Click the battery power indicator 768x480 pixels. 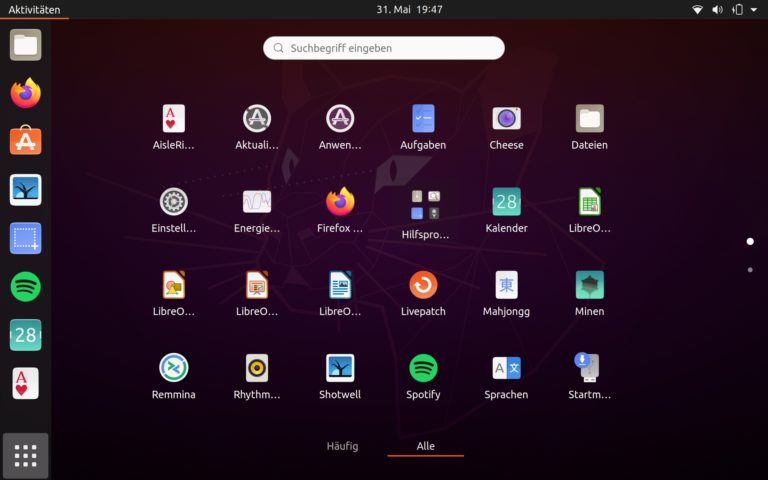click(x=738, y=9)
